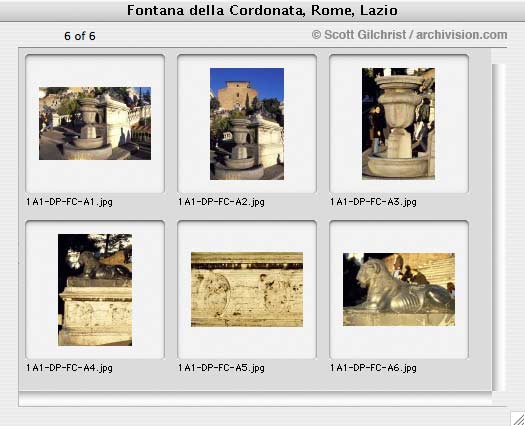Click the vertical scrollbar beside thumbnails
Viewport: 525px width, 426px height.
(x=498, y=227)
